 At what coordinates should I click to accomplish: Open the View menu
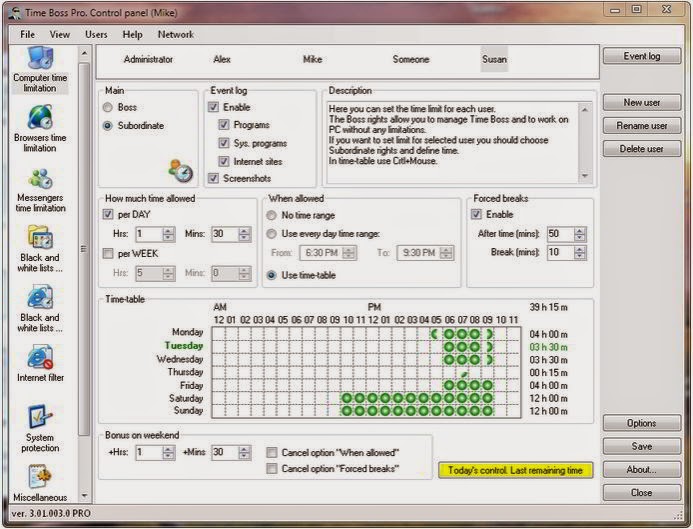pos(60,34)
